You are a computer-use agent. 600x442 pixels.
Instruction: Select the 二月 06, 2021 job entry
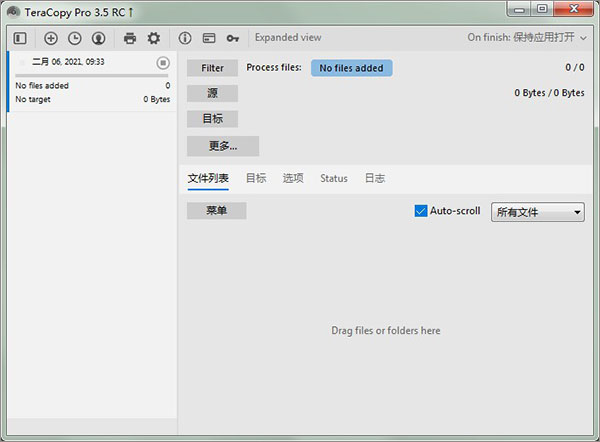pos(92,82)
